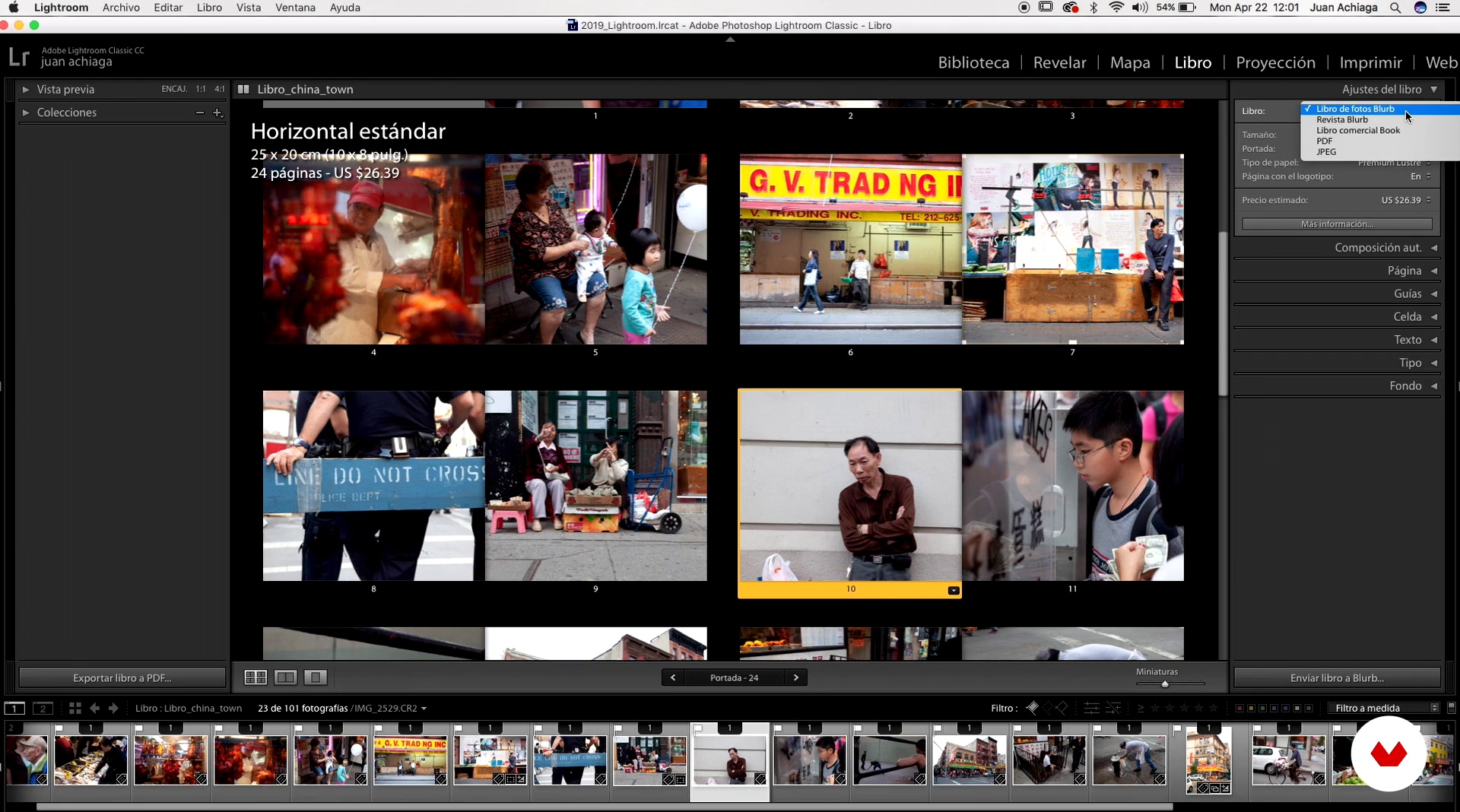The width and height of the screenshot is (1460, 812).
Task: Click rating greater-than-or-equal filter symbol
Action: point(1140,708)
